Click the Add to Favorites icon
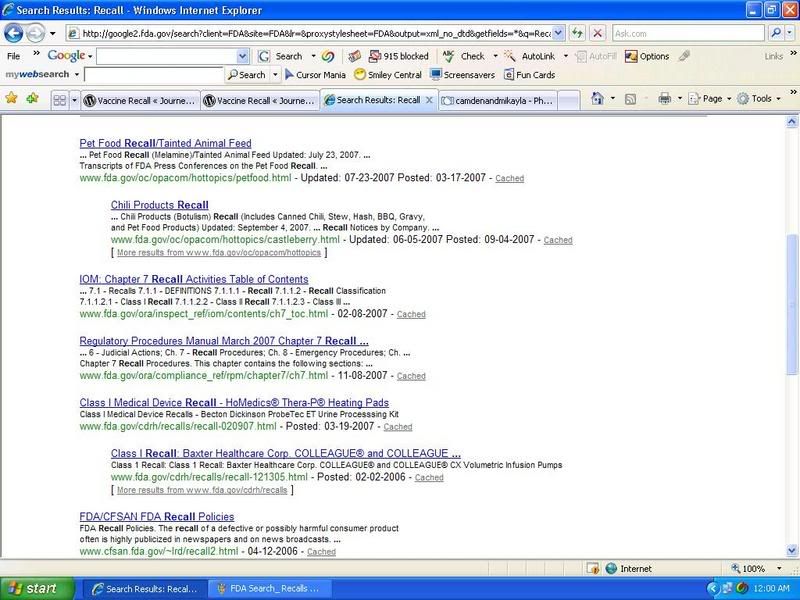 coord(32,98)
